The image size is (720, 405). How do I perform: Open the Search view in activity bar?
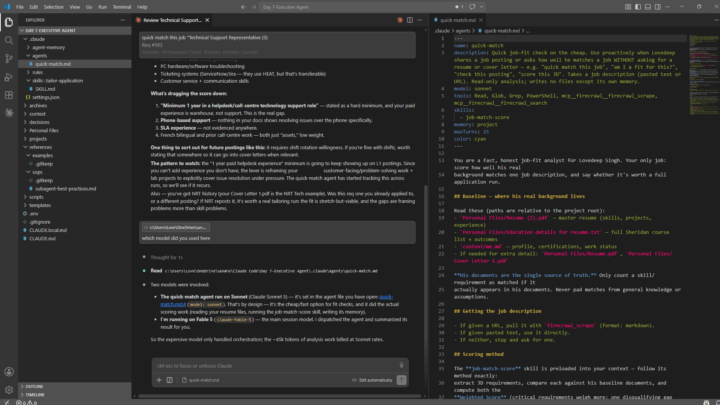click(9, 40)
